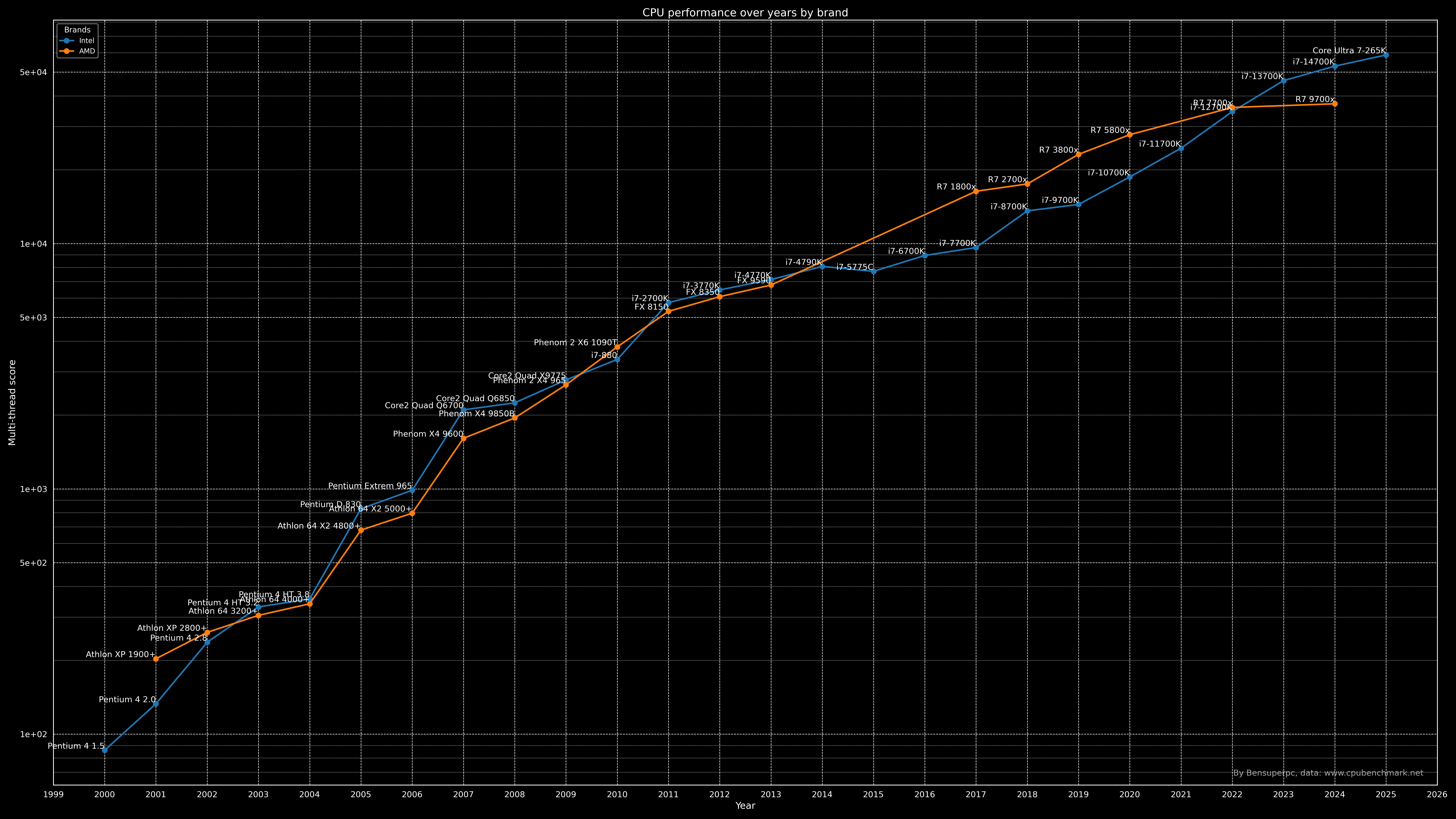The height and width of the screenshot is (819, 1456).
Task: Select the 'i7-2700K' data label
Action: pos(650,298)
